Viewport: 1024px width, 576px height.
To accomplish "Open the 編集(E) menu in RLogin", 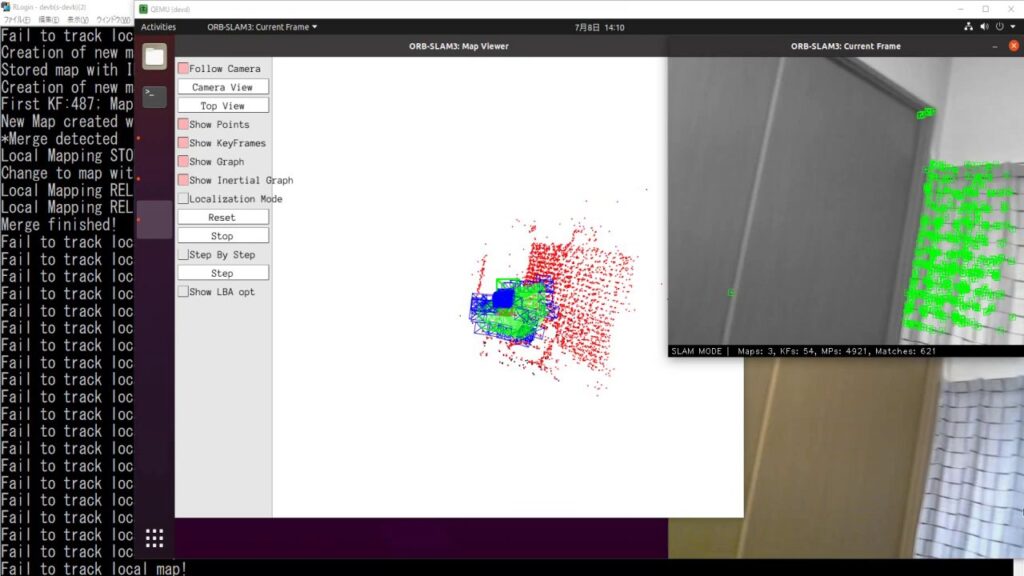I will 48,19.
